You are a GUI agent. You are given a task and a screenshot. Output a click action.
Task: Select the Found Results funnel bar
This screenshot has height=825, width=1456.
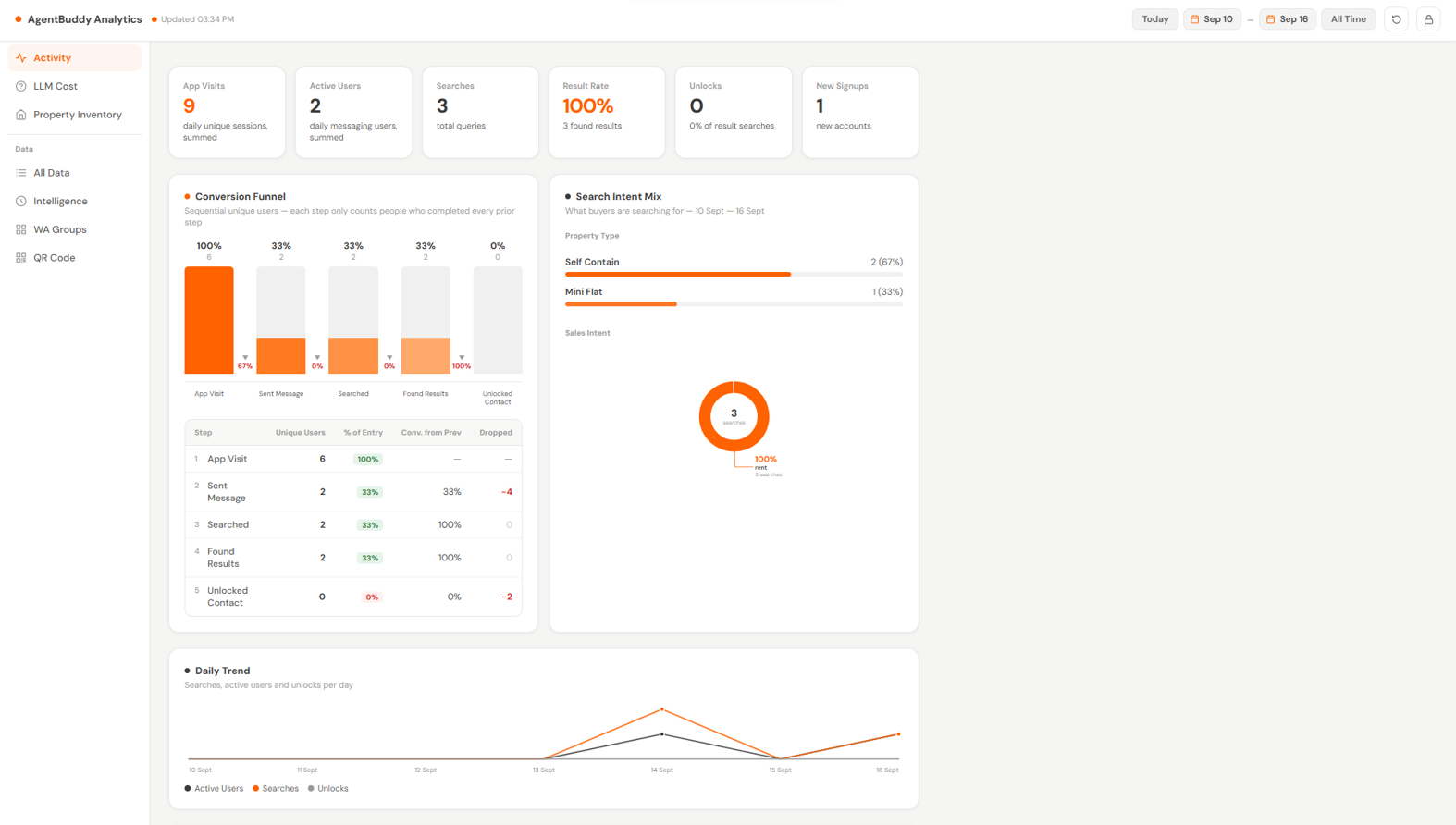tap(426, 320)
